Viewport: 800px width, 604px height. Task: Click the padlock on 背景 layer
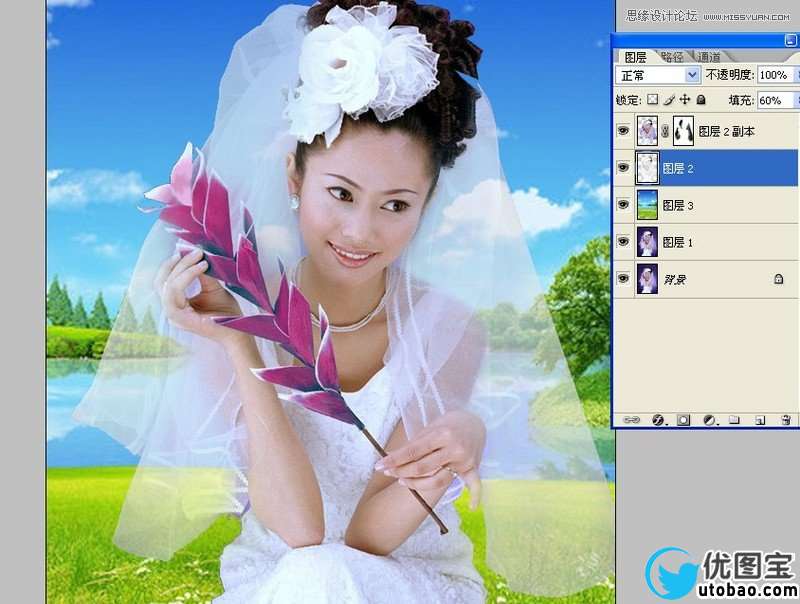779,279
